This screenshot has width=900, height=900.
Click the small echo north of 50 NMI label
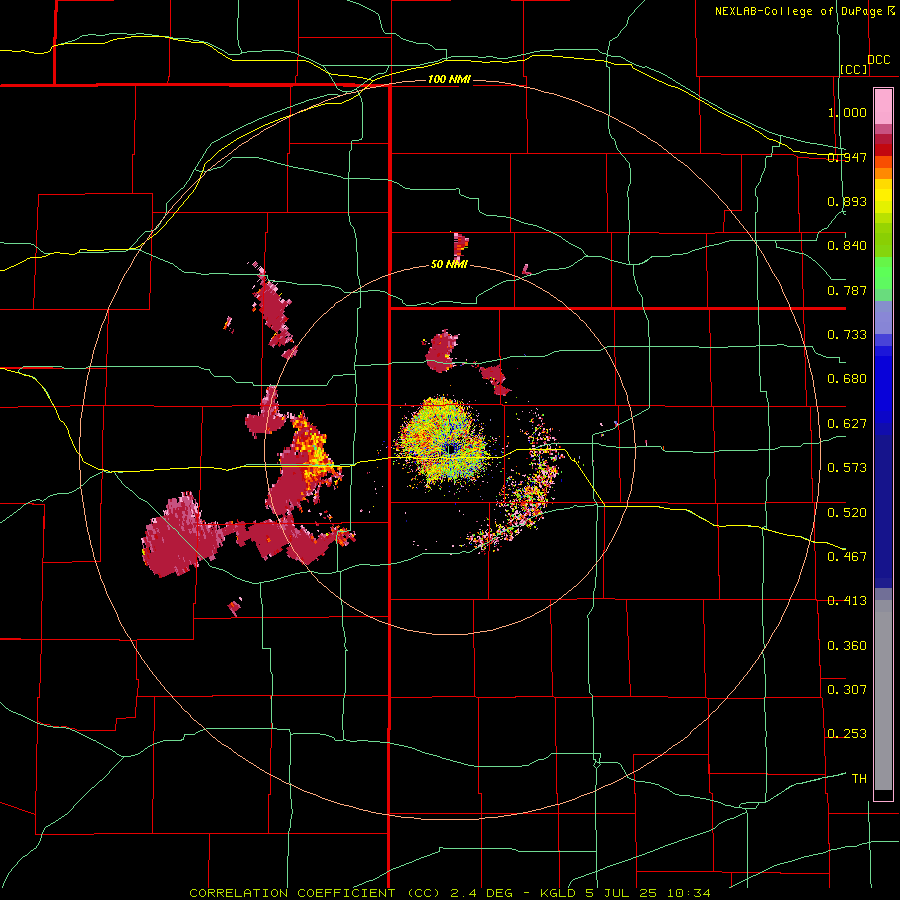coord(460,245)
